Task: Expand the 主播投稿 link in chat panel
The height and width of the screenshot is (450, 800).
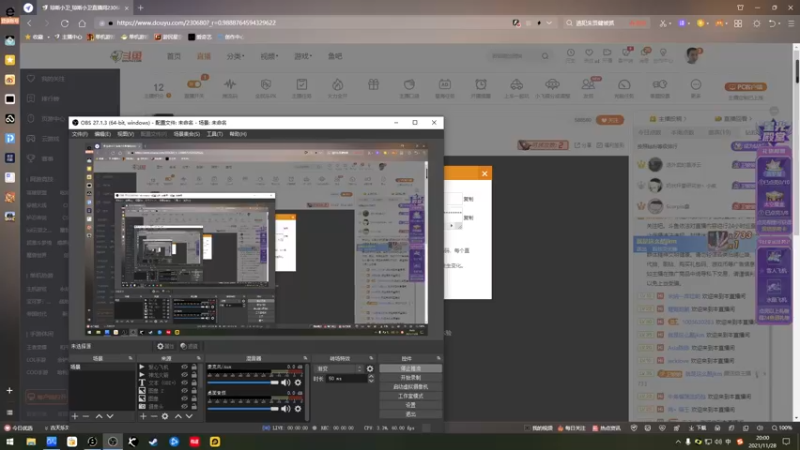Action: click(x=668, y=119)
